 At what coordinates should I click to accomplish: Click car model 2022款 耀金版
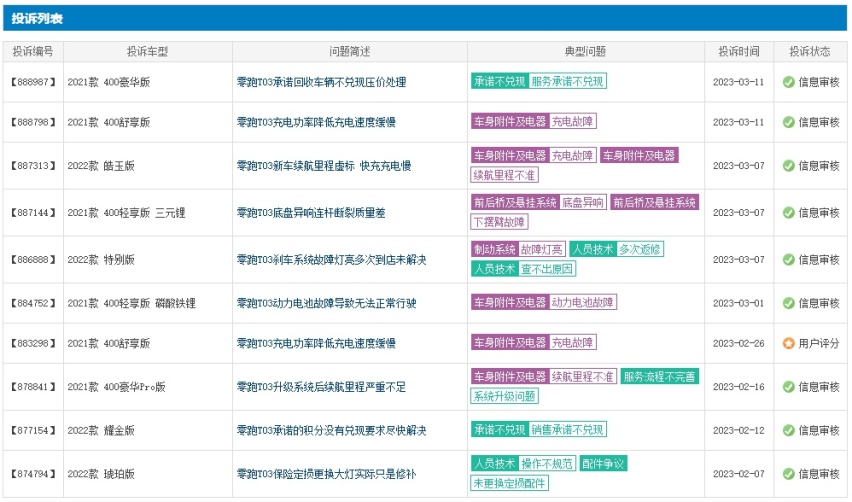pos(101,430)
